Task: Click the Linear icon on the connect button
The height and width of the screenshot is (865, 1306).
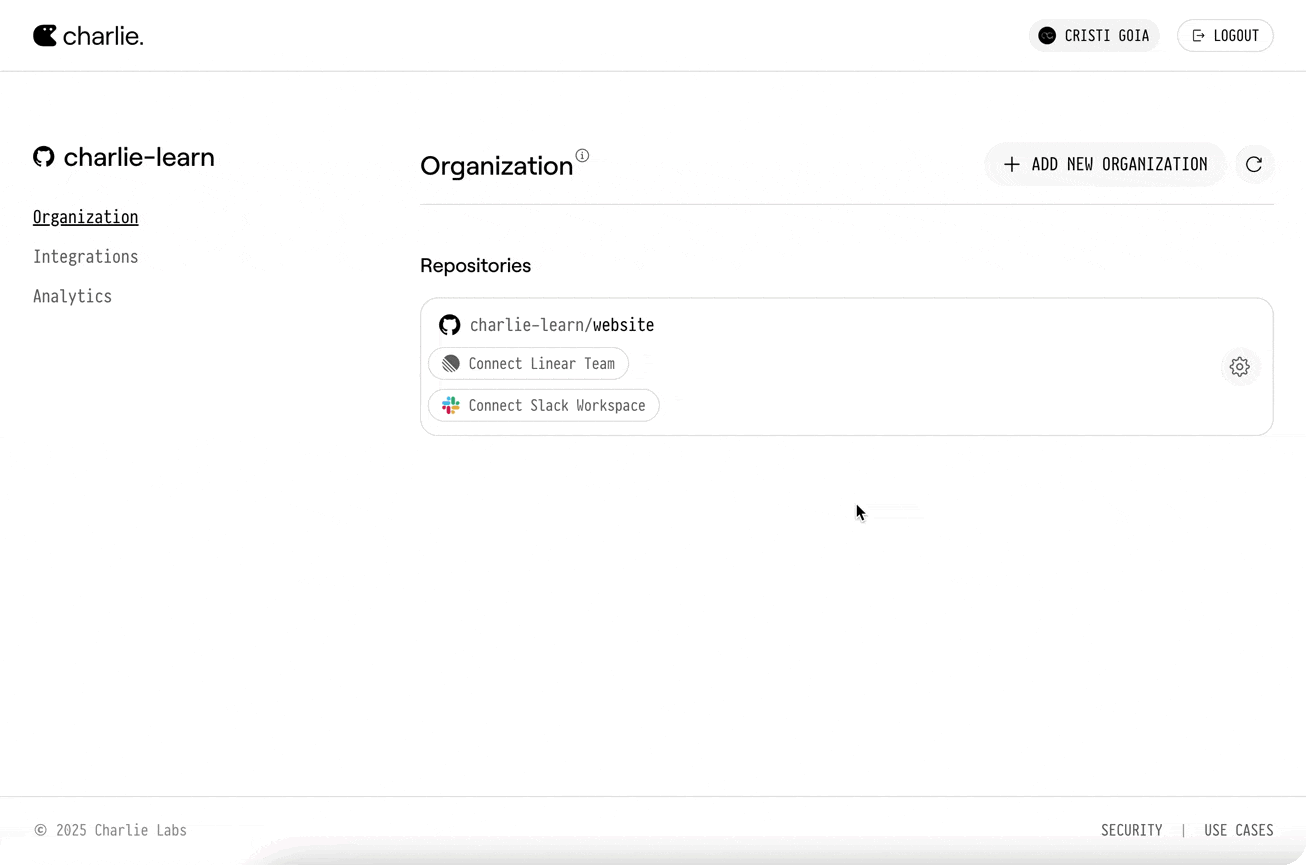Action: click(450, 363)
